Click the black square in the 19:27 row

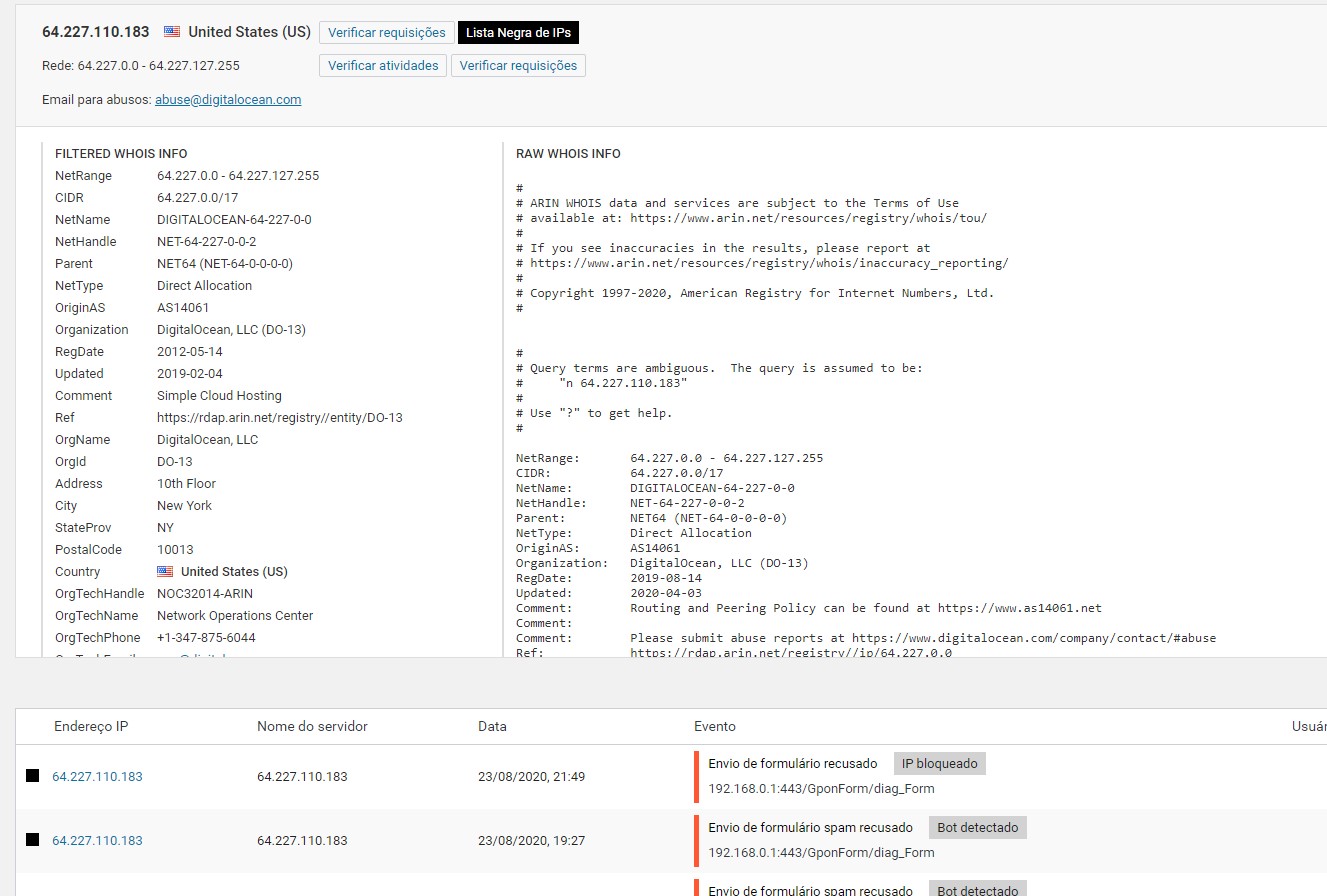point(33,840)
